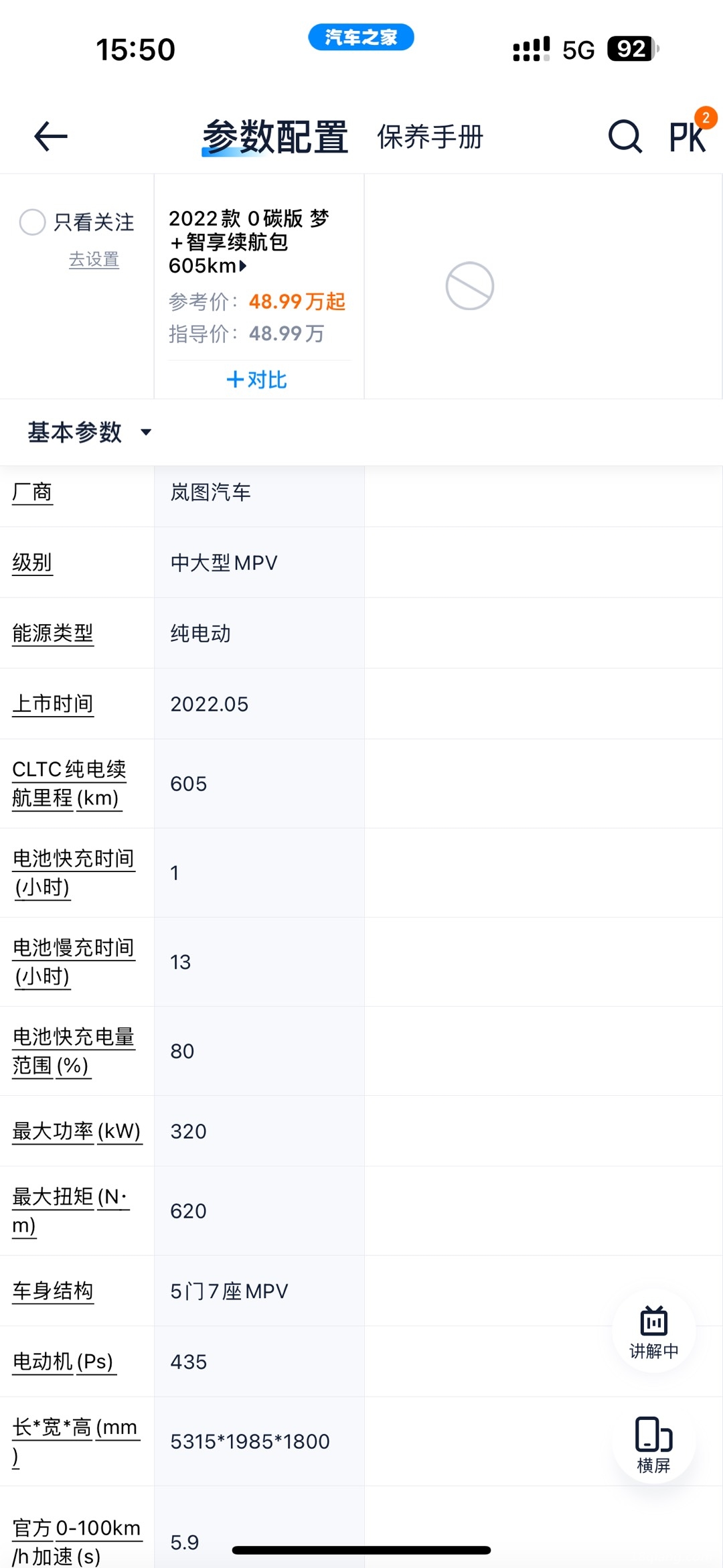
Task: Tap the 汽车之家 app pill at top
Action: pyautogui.click(x=361, y=37)
